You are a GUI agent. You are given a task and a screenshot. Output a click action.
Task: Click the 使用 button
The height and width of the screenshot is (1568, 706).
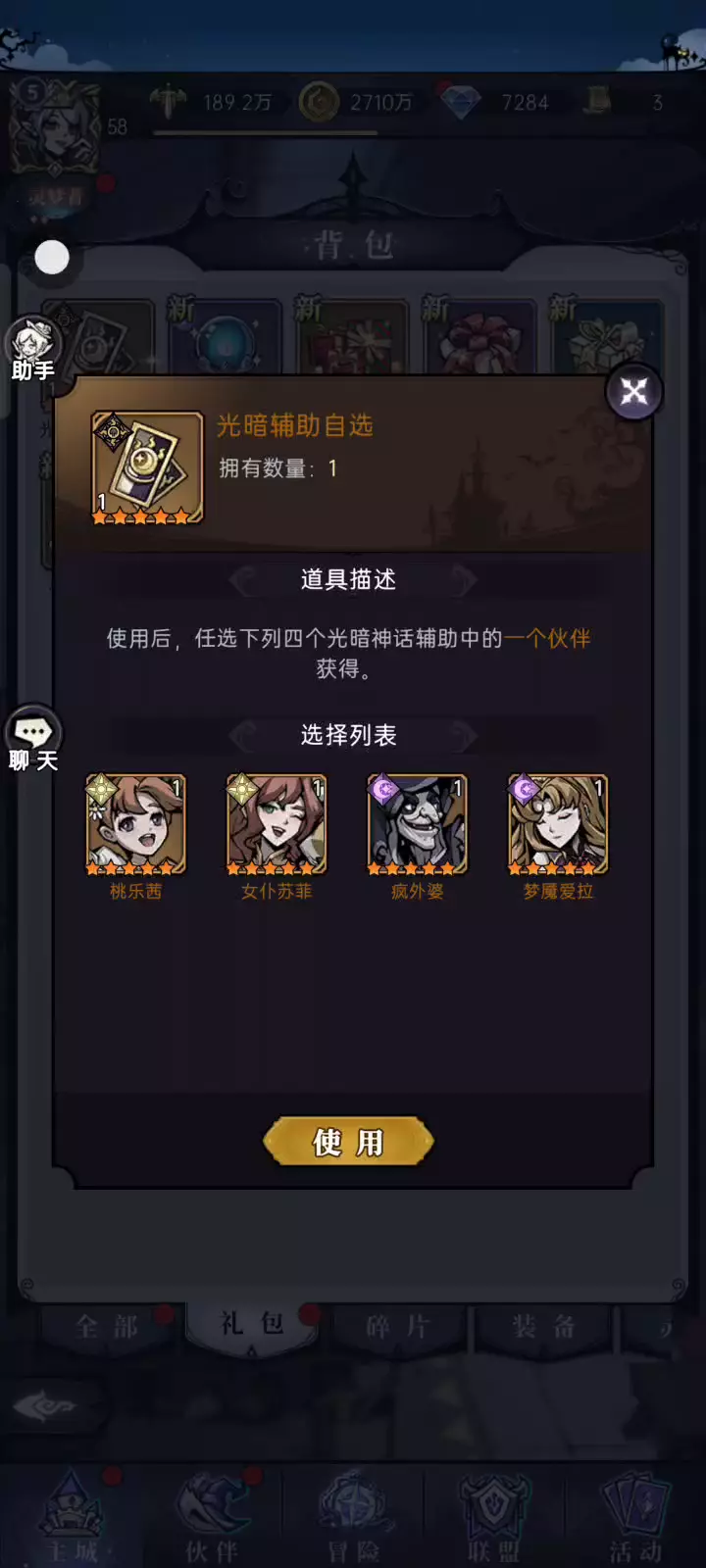[348, 1142]
